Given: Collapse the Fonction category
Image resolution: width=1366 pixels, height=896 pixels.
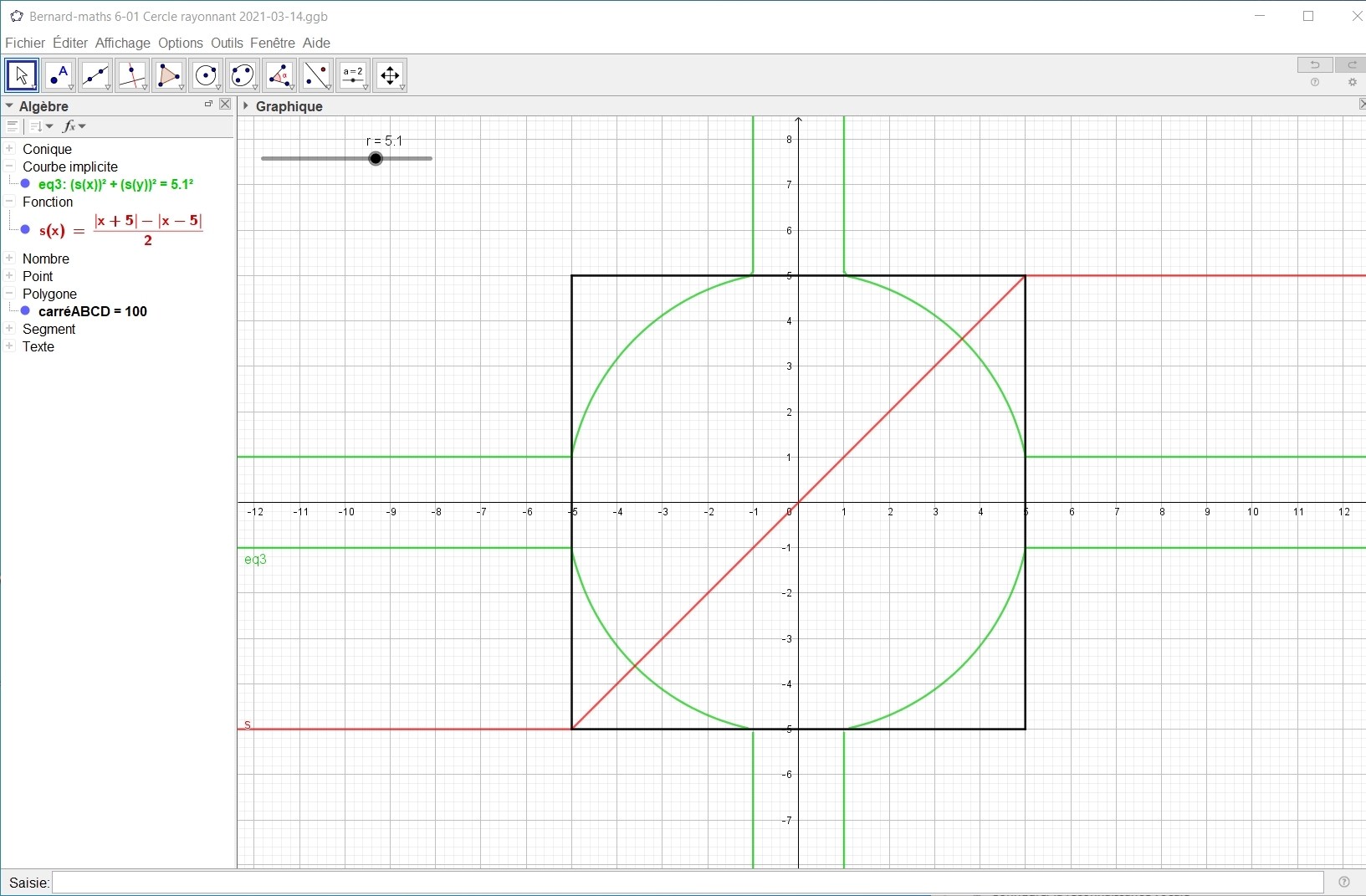Looking at the screenshot, I should tap(10, 201).
